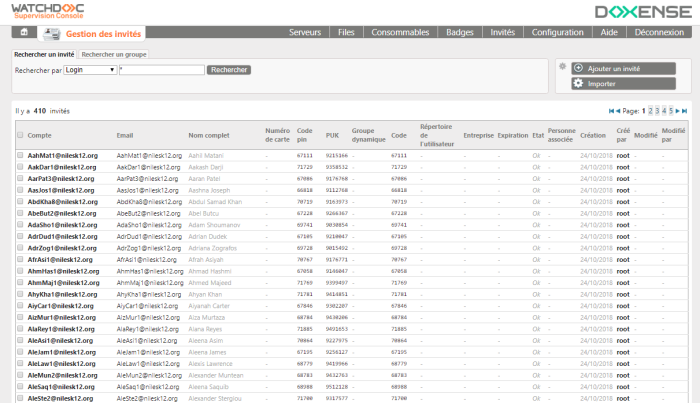The height and width of the screenshot is (403, 700).
Task: Click the home icon in the navigation bar
Action: click(x=24, y=33)
